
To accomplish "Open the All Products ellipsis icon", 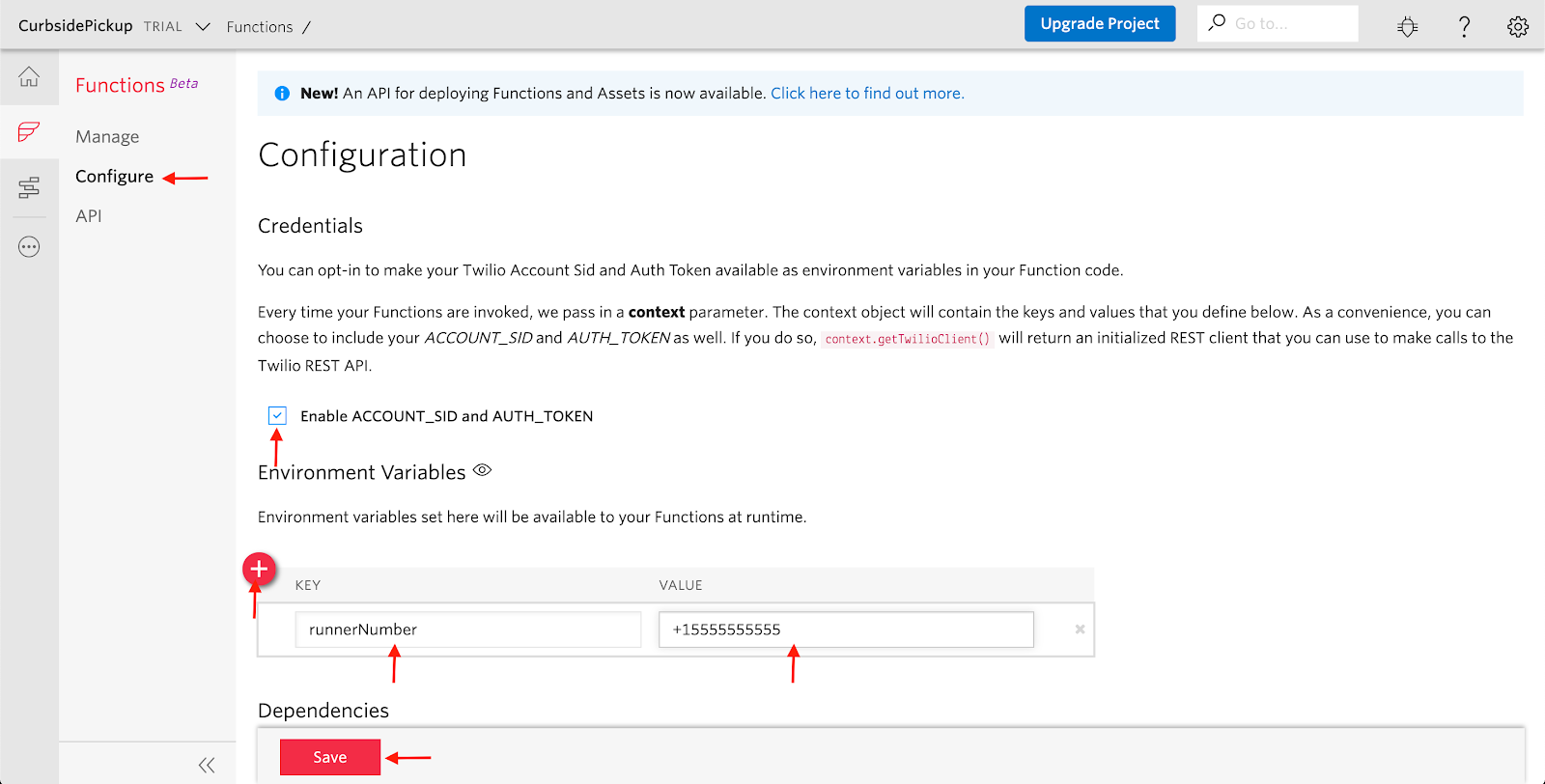I will click(x=29, y=247).
